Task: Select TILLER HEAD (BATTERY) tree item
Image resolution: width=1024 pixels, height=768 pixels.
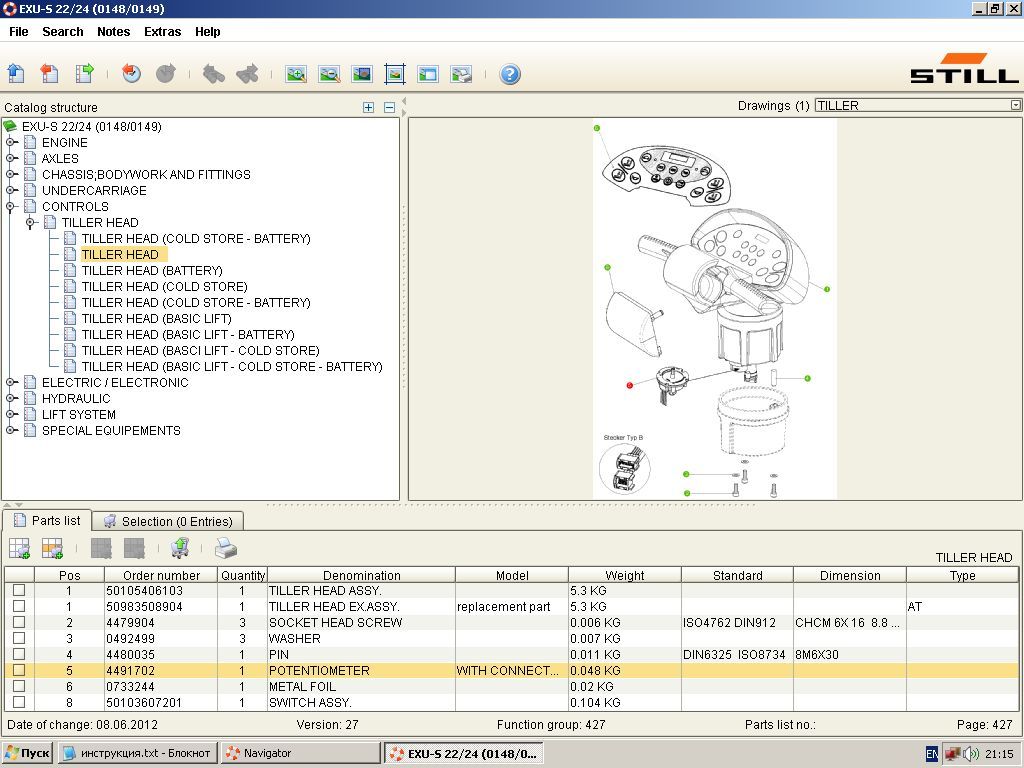Action: (x=152, y=270)
